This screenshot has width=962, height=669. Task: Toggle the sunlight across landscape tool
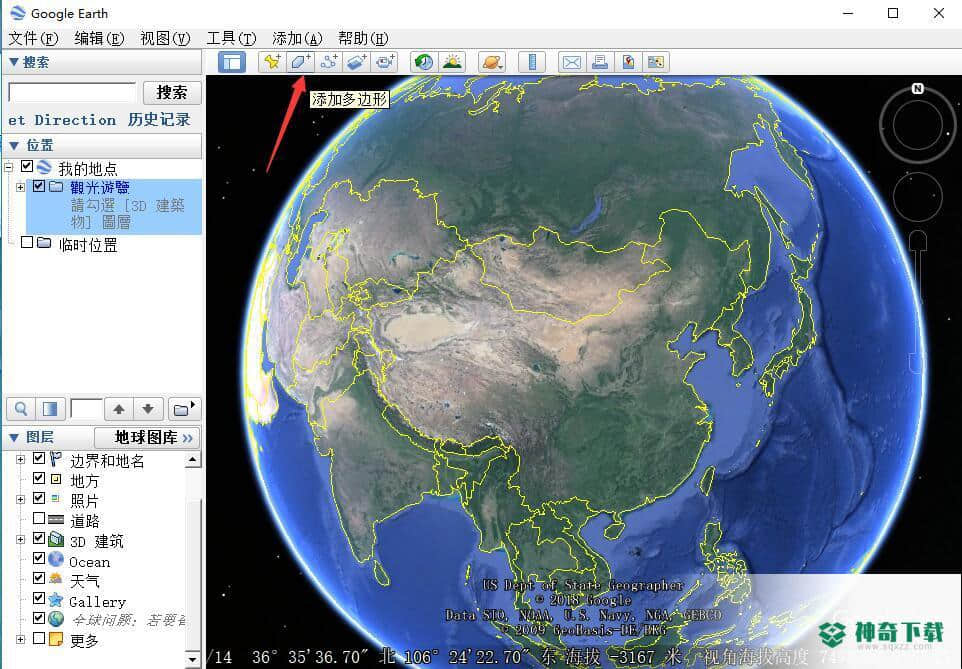pos(452,62)
